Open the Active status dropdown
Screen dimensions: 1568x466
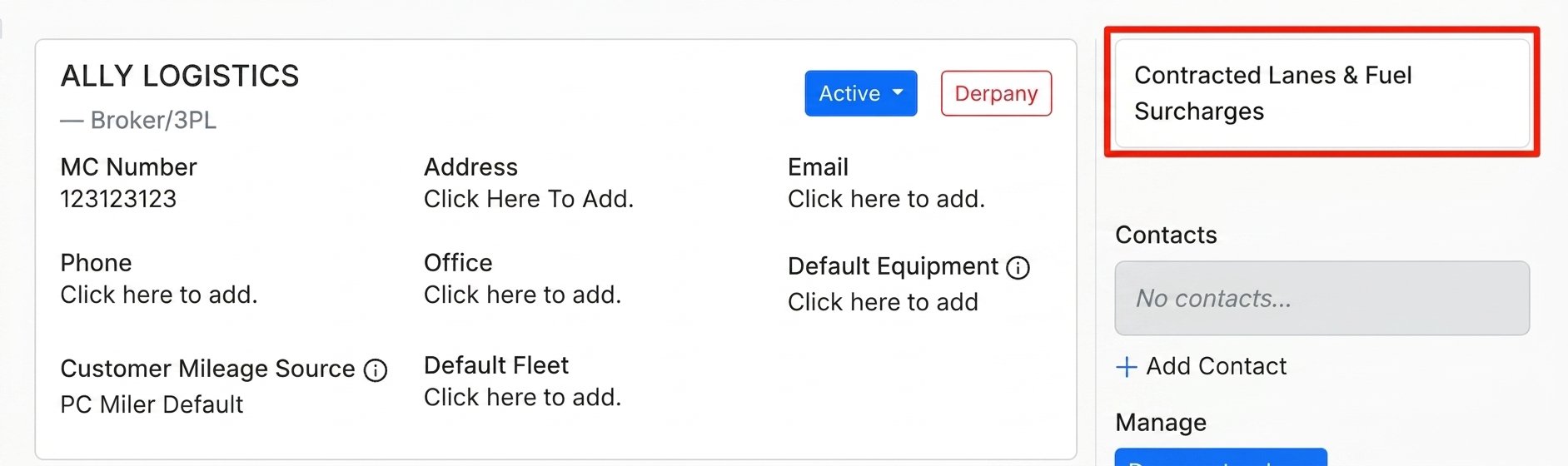pos(860,93)
